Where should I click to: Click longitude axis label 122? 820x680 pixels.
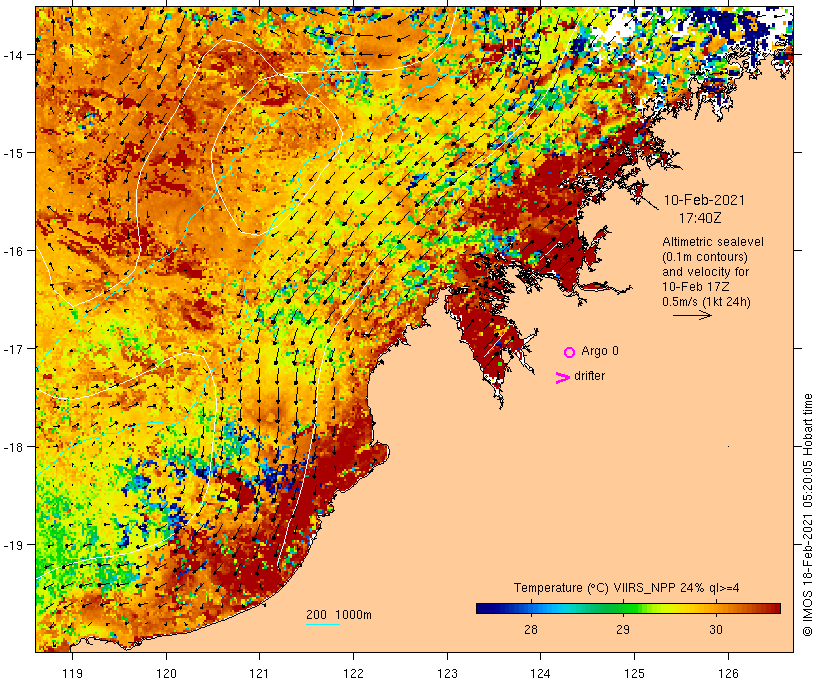click(354, 673)
